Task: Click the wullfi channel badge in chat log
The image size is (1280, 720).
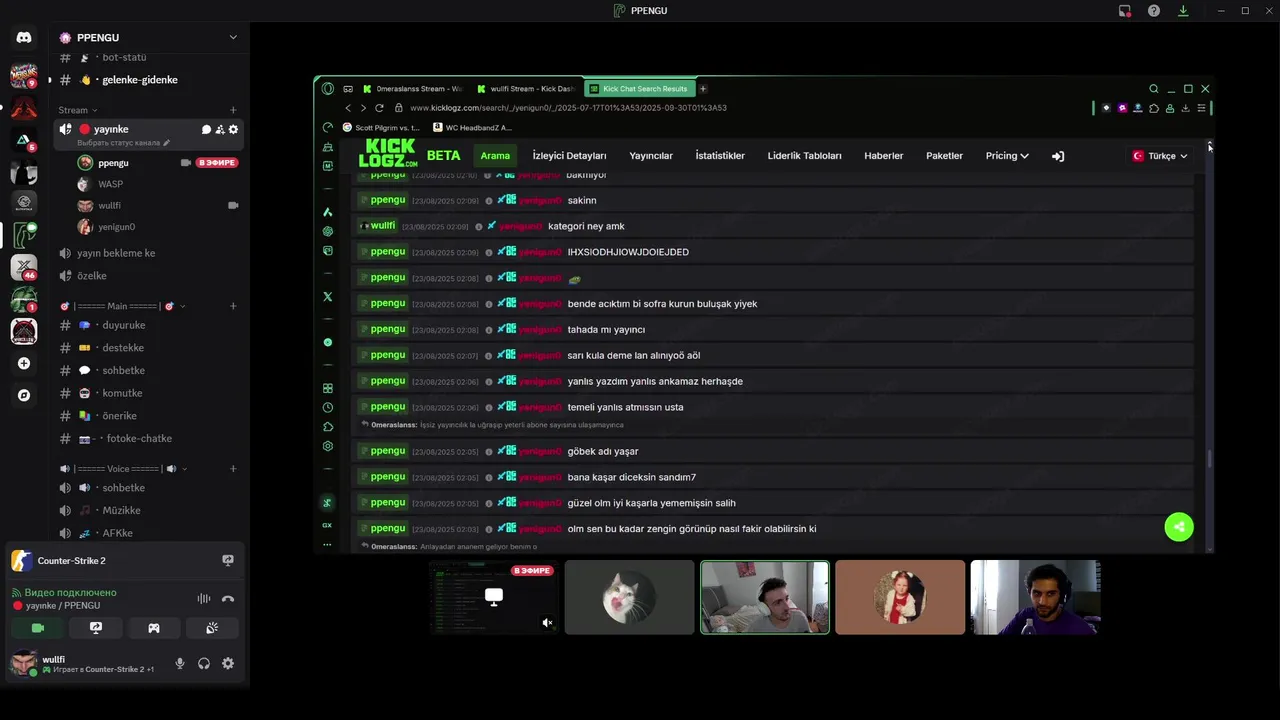Action: click(378, 226)
